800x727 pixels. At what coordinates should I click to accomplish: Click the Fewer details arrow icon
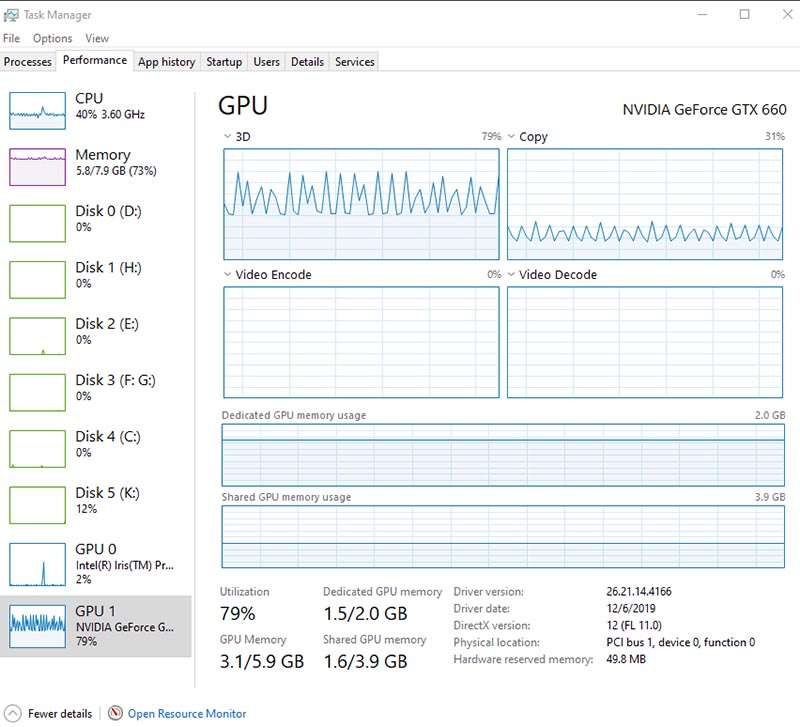tap(12, 713)
